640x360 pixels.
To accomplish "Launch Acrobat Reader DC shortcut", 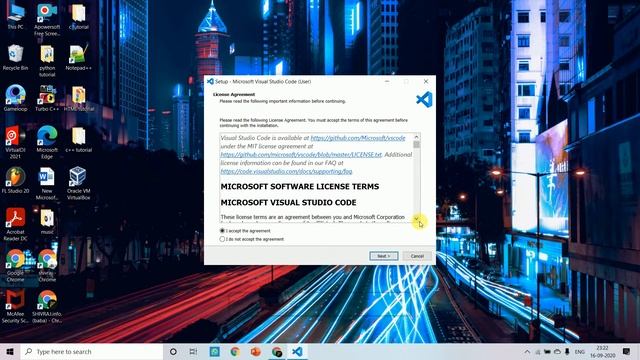I will (15, 224).
